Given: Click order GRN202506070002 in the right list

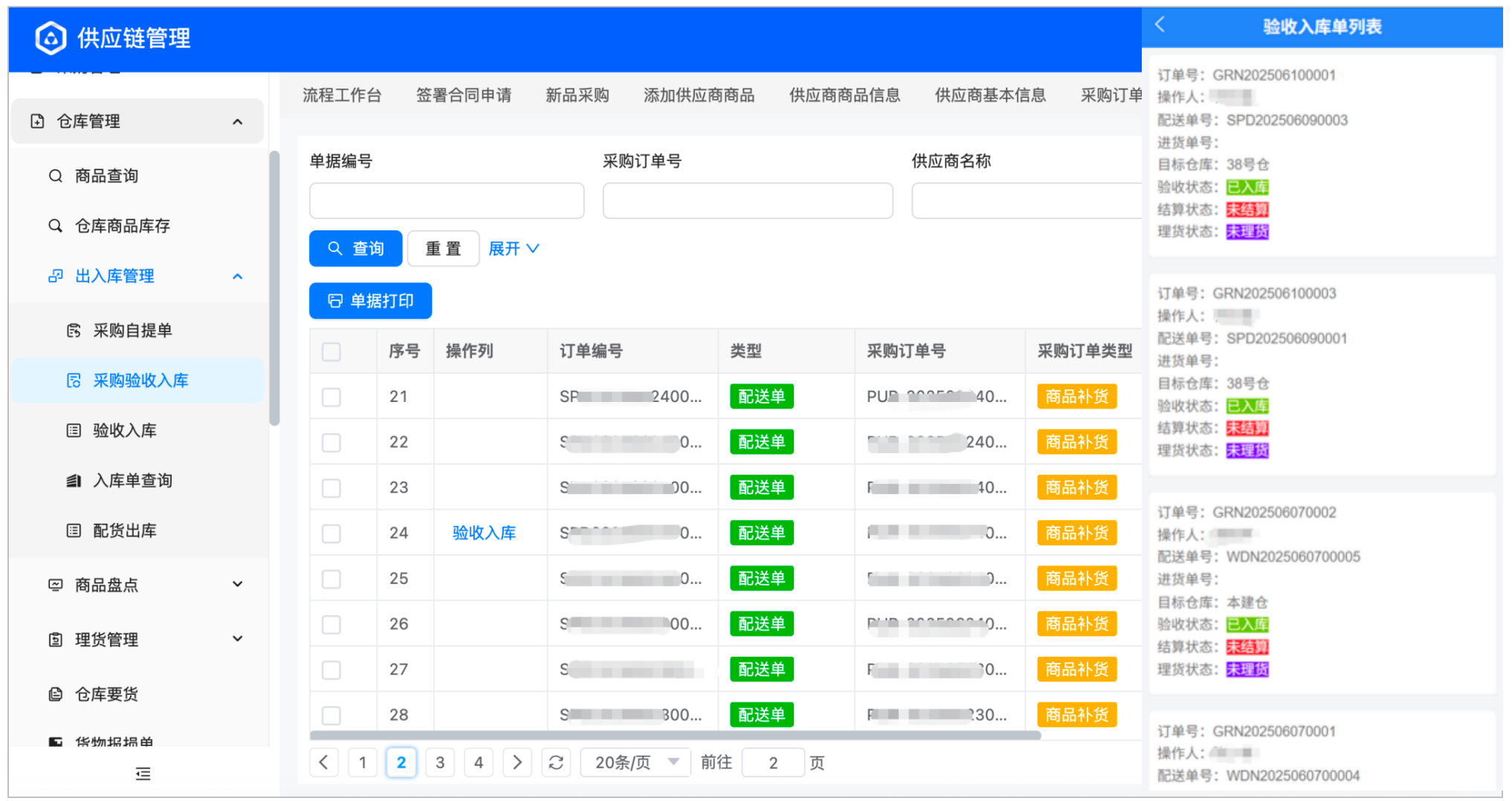Looking at the screenshot, I should coord(1322,592).
